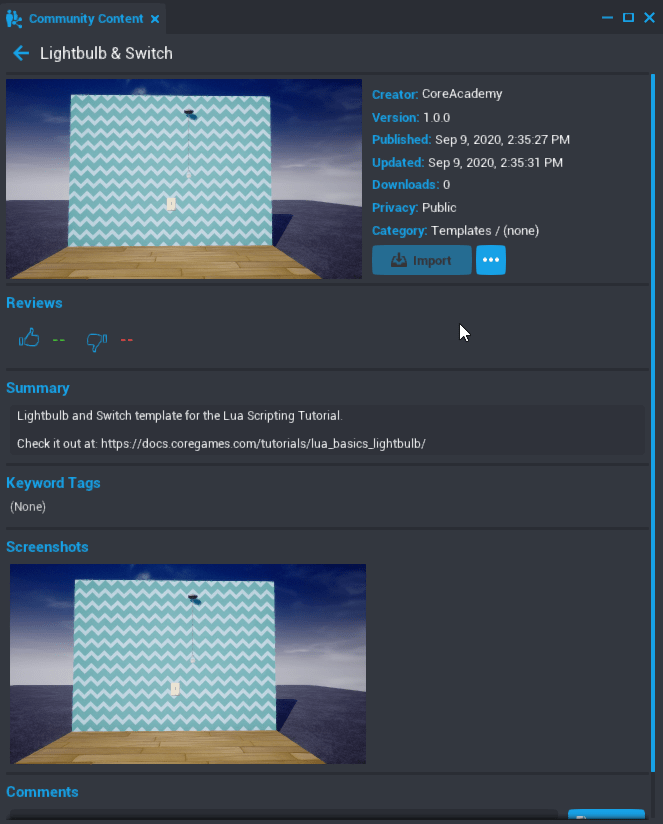Click the Community Content tab icon
Image resolution: width=663 pixels, height=824 pixels.
(x=14, y=18)
